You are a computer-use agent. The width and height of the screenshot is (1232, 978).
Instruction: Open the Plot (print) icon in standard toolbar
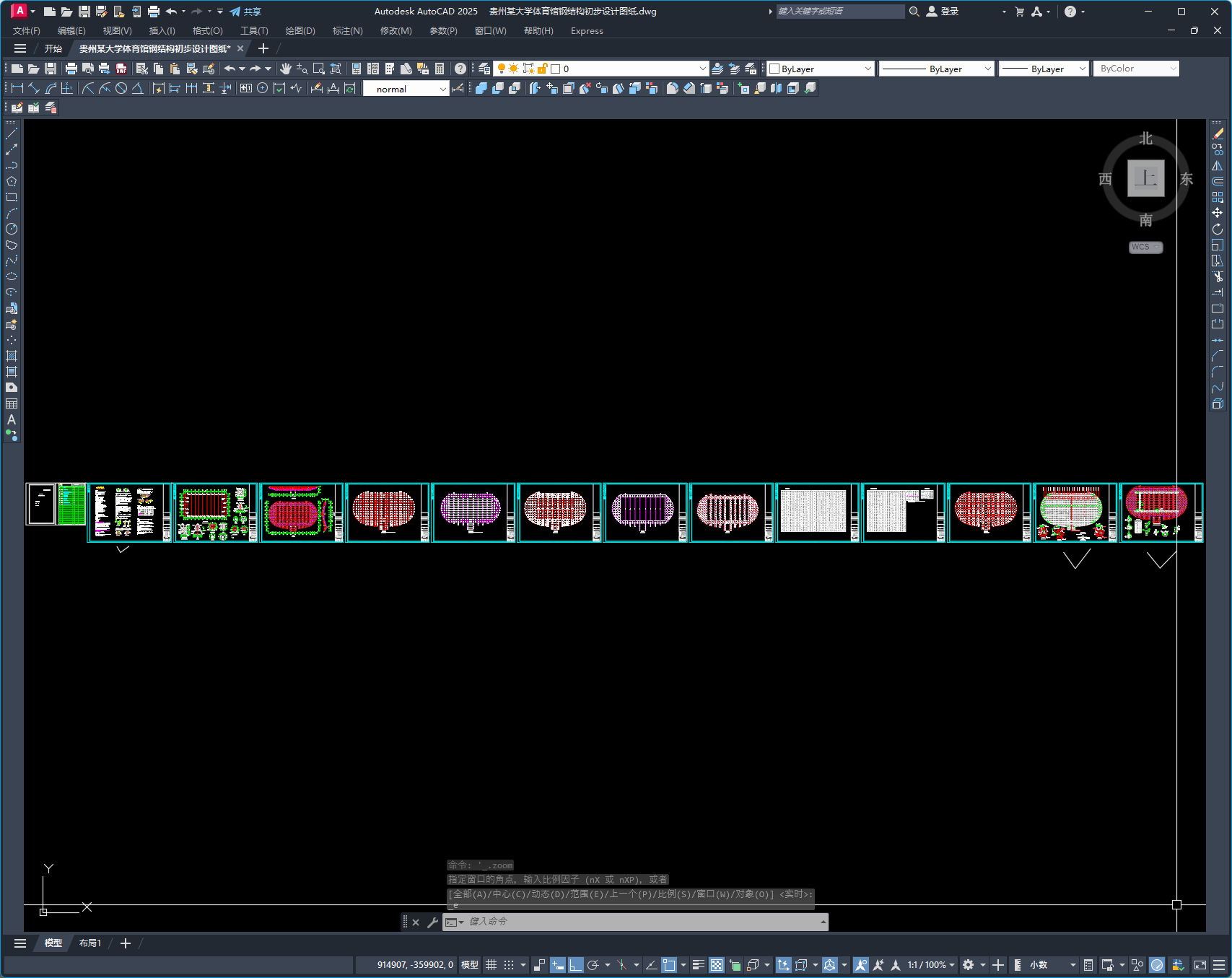click(71, 69)
